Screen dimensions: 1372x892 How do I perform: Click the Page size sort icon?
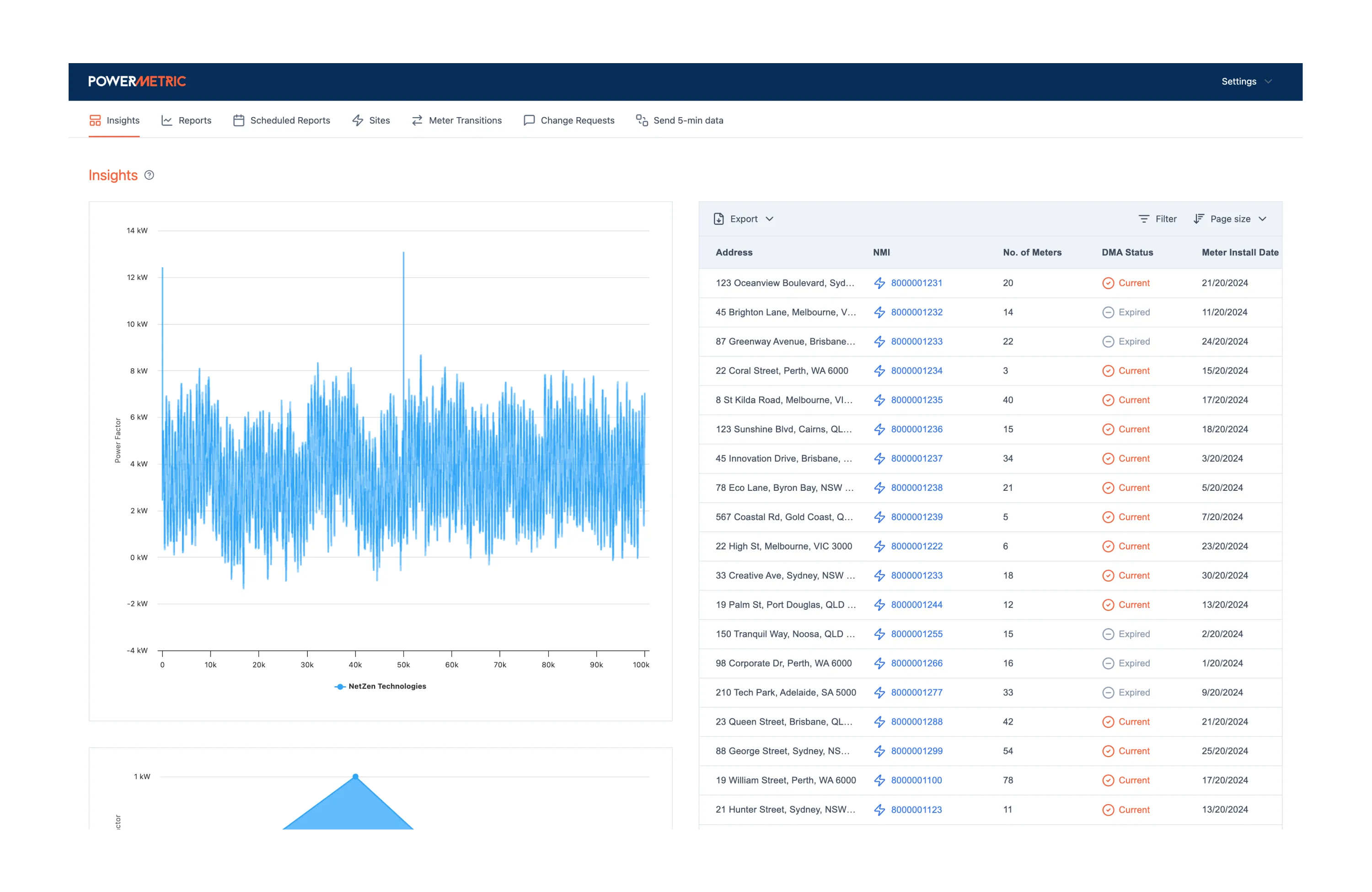[1199, 219]
